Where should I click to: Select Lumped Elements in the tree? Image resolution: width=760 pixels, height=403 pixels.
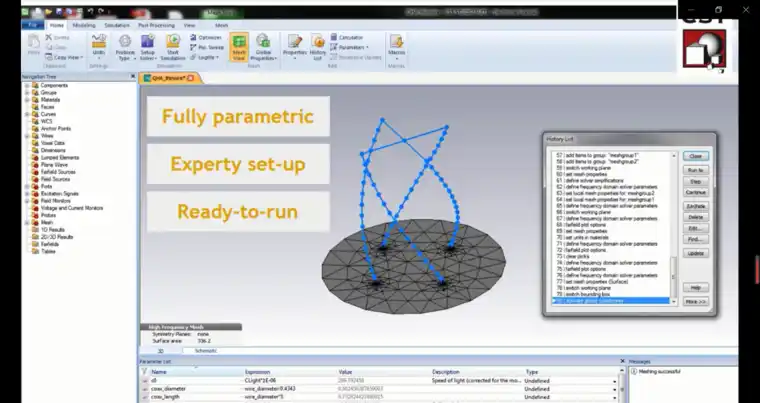[60, 158]
